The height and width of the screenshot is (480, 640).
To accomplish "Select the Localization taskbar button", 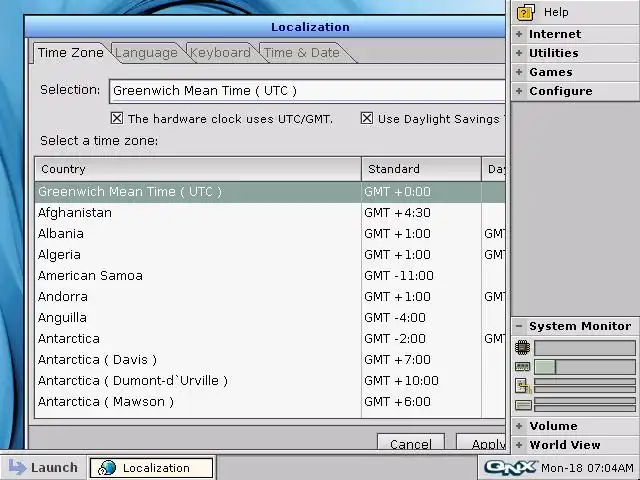I will (x=151, y=468).
